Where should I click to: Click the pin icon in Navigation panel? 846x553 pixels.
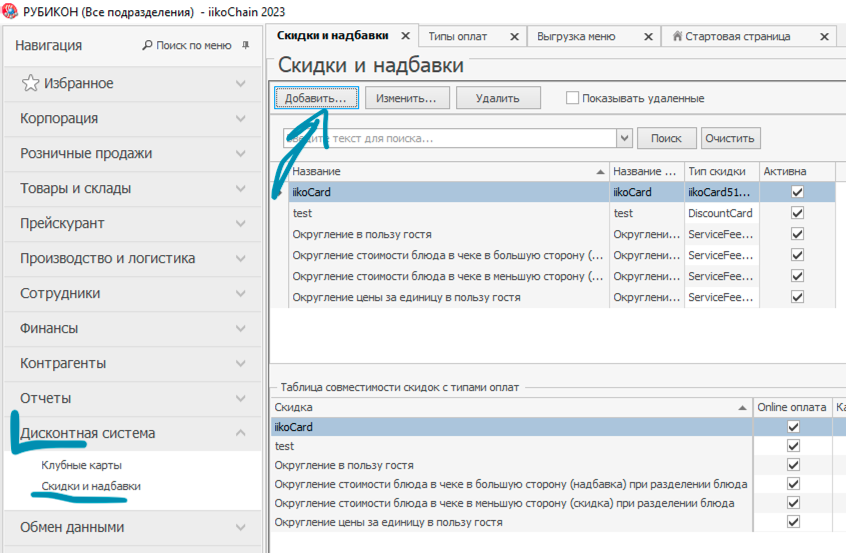246,46
